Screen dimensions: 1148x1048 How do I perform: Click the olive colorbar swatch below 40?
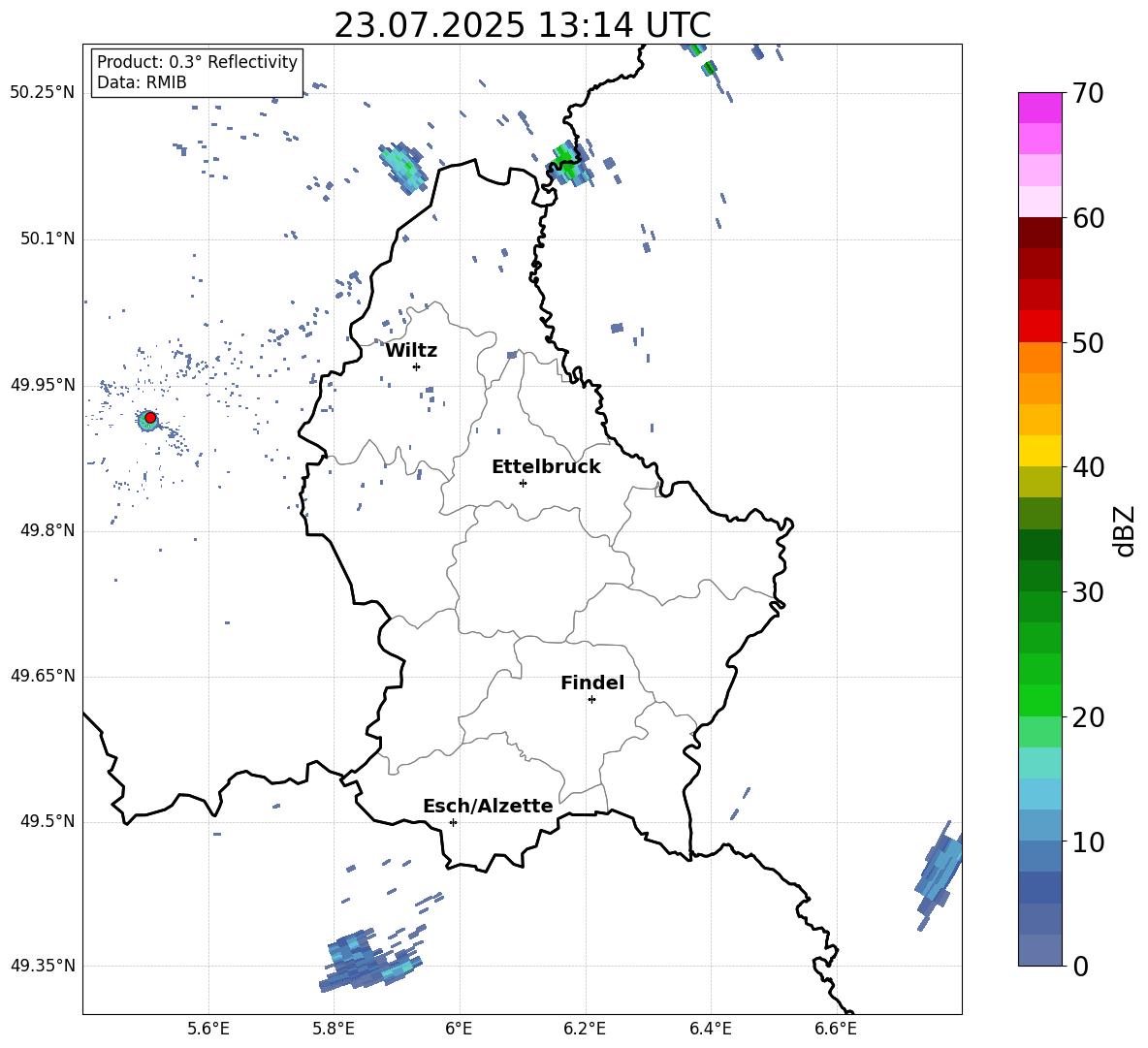[x=1039, y=482]
